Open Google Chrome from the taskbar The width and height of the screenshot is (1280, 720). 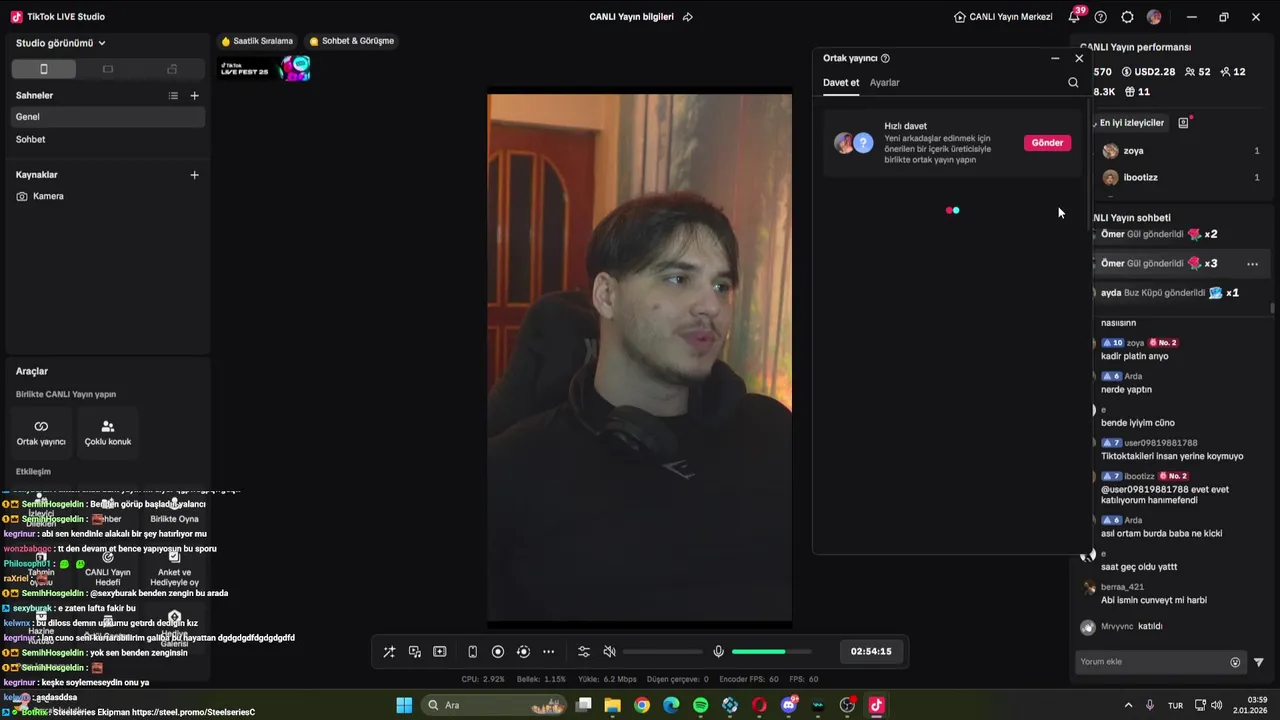pyautogui.click(x=642, y=705)
